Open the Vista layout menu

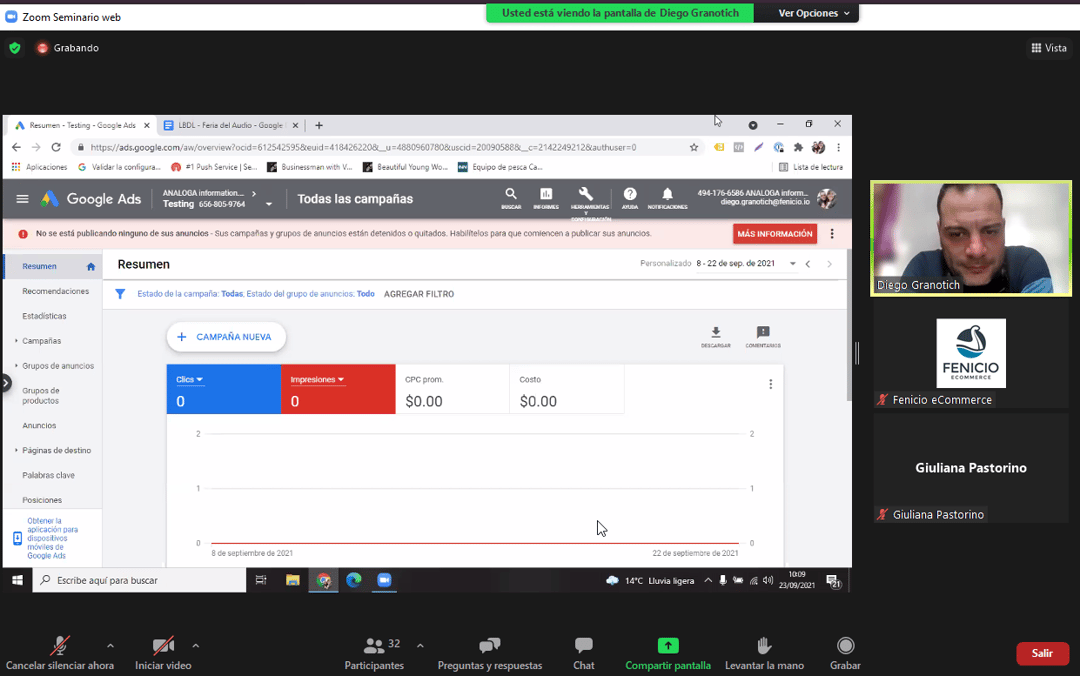[1048, 48]
